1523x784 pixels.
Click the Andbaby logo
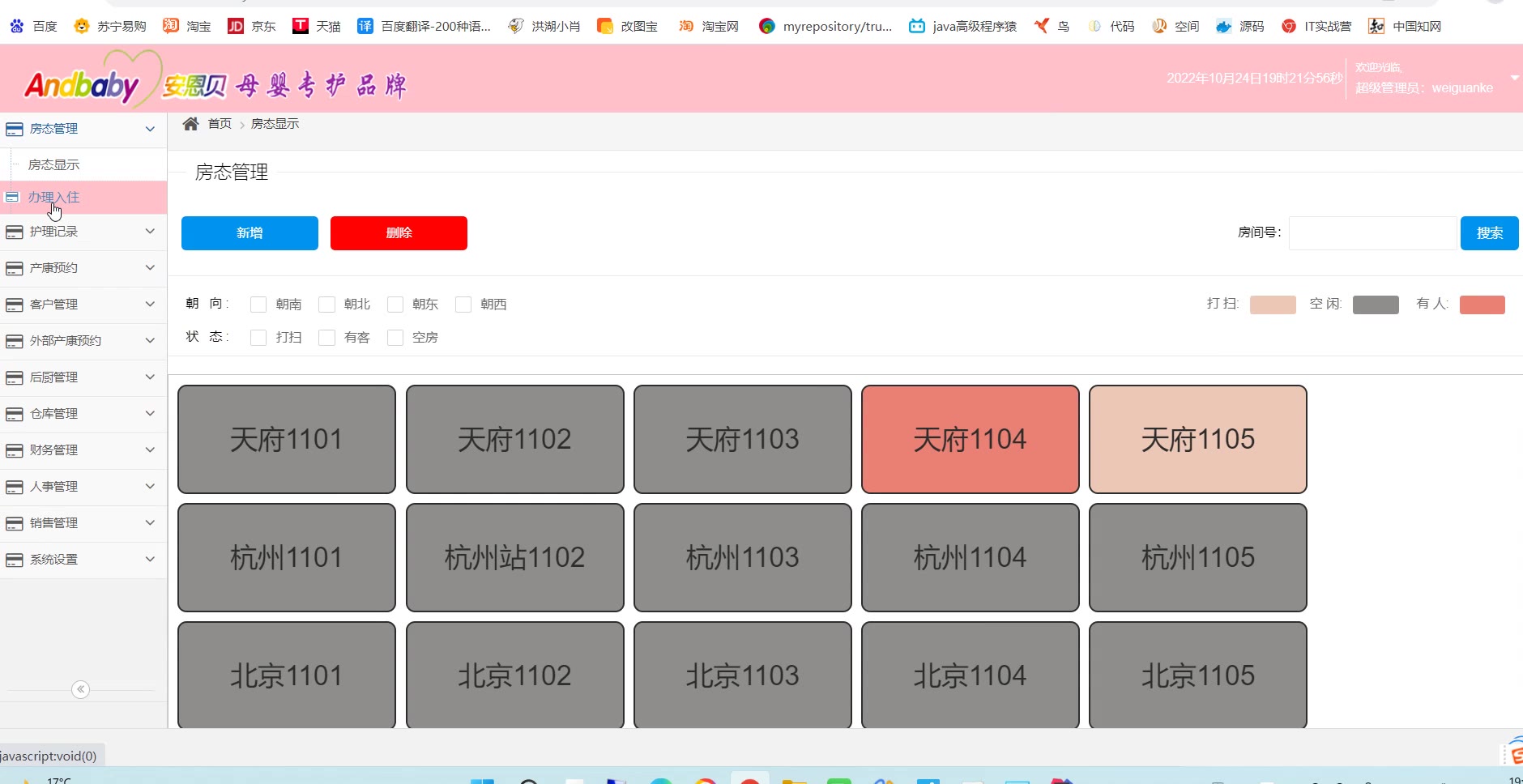pyautogui.click(x=93, y=79)
